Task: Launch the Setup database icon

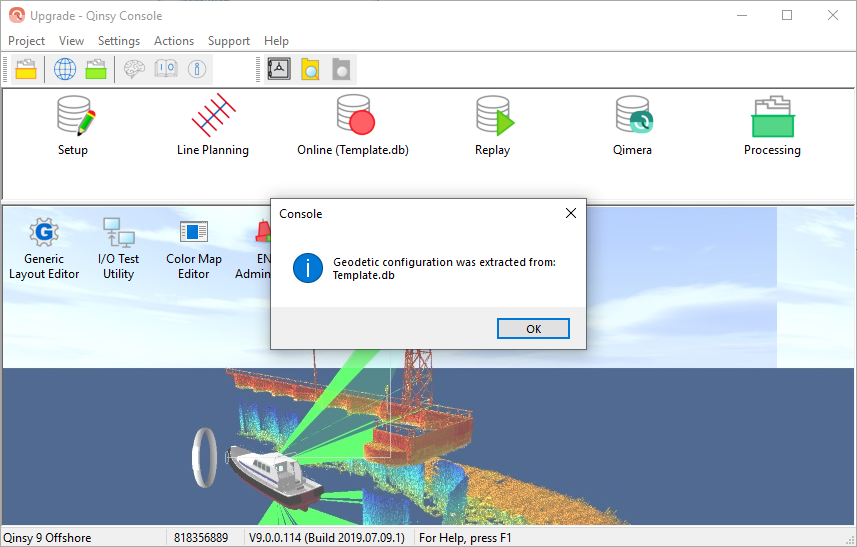Action: 73,126
